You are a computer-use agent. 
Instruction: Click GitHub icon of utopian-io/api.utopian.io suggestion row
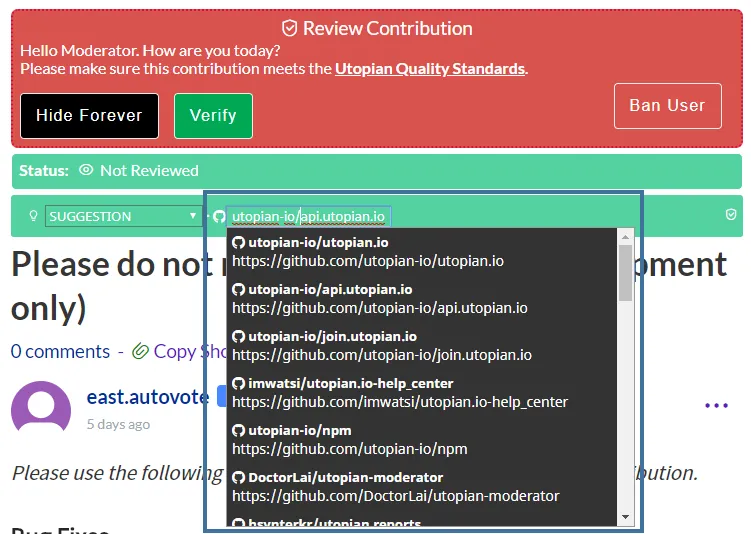tap(239, 290)
